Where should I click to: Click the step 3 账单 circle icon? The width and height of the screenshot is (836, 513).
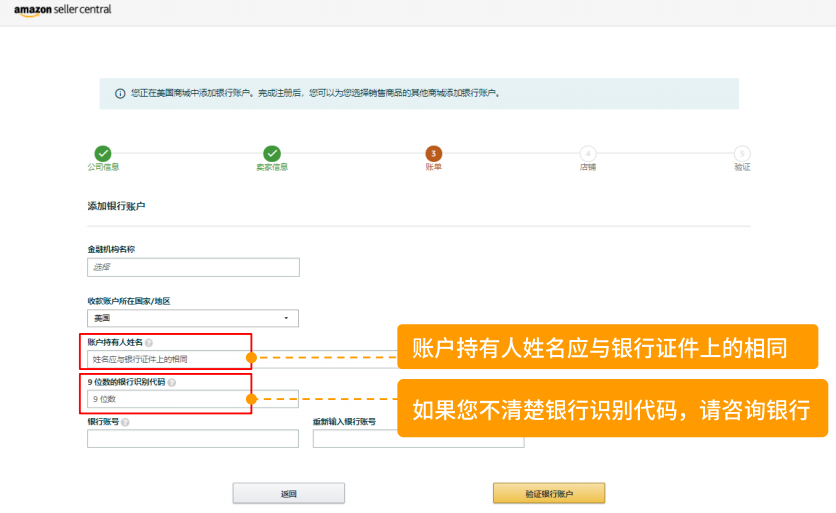click(433, 153)
